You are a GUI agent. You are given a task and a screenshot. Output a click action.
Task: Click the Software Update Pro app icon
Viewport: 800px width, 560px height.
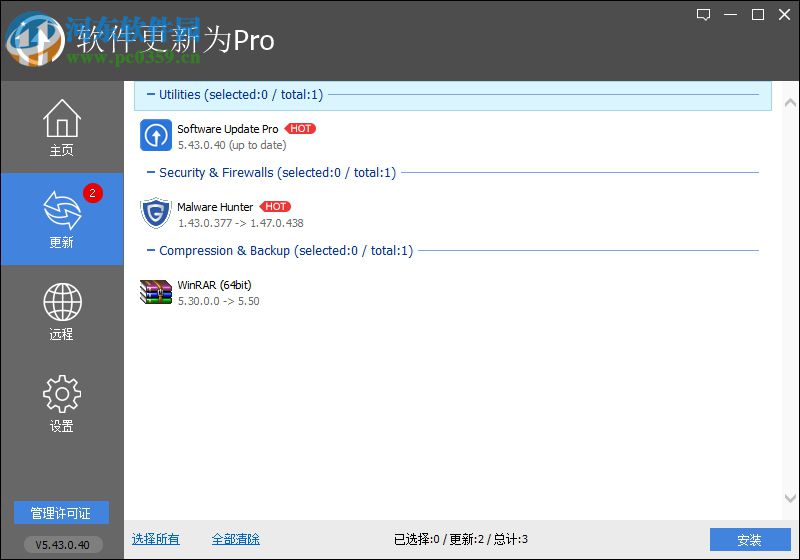[x=156, y=135]
